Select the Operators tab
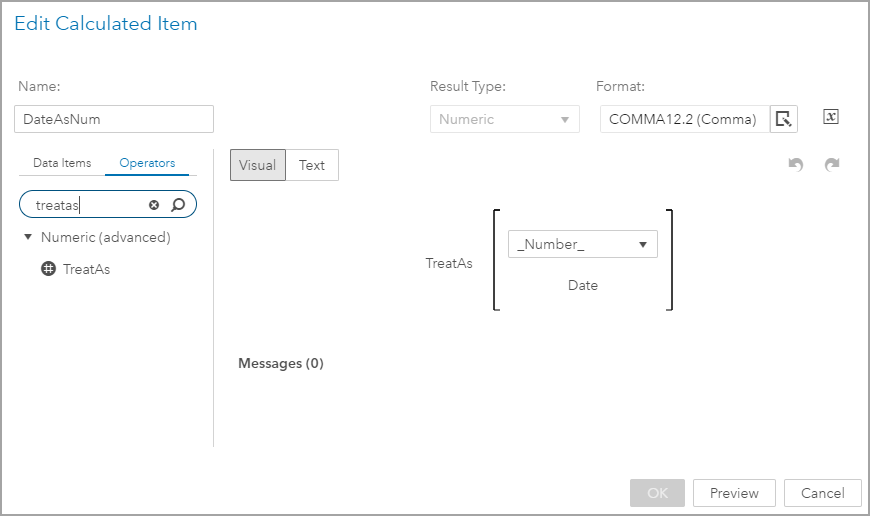The width and height of the screenshot is (870, 516). [147, 163]
